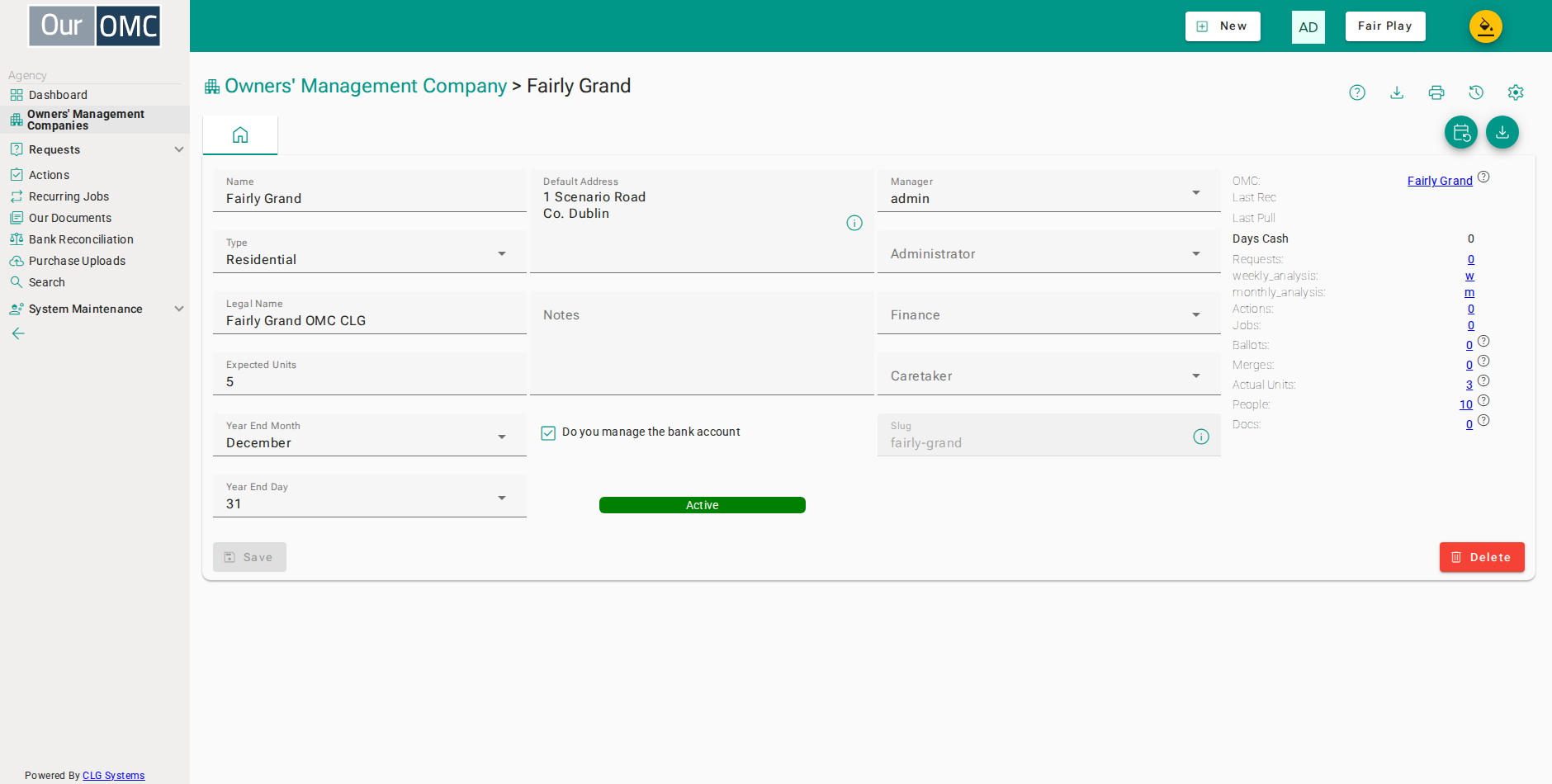The image size is (1552, 784).
Task: Click the Dashboard grid icon
Action: click(17, 95)
